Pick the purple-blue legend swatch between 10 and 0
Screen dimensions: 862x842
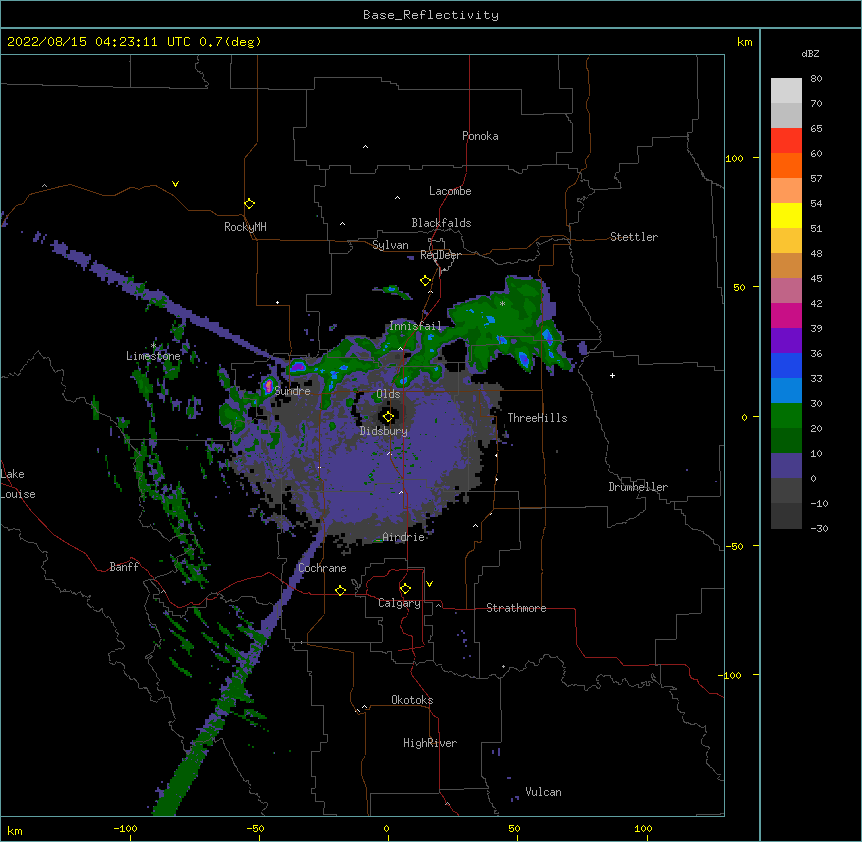[786, 466]
